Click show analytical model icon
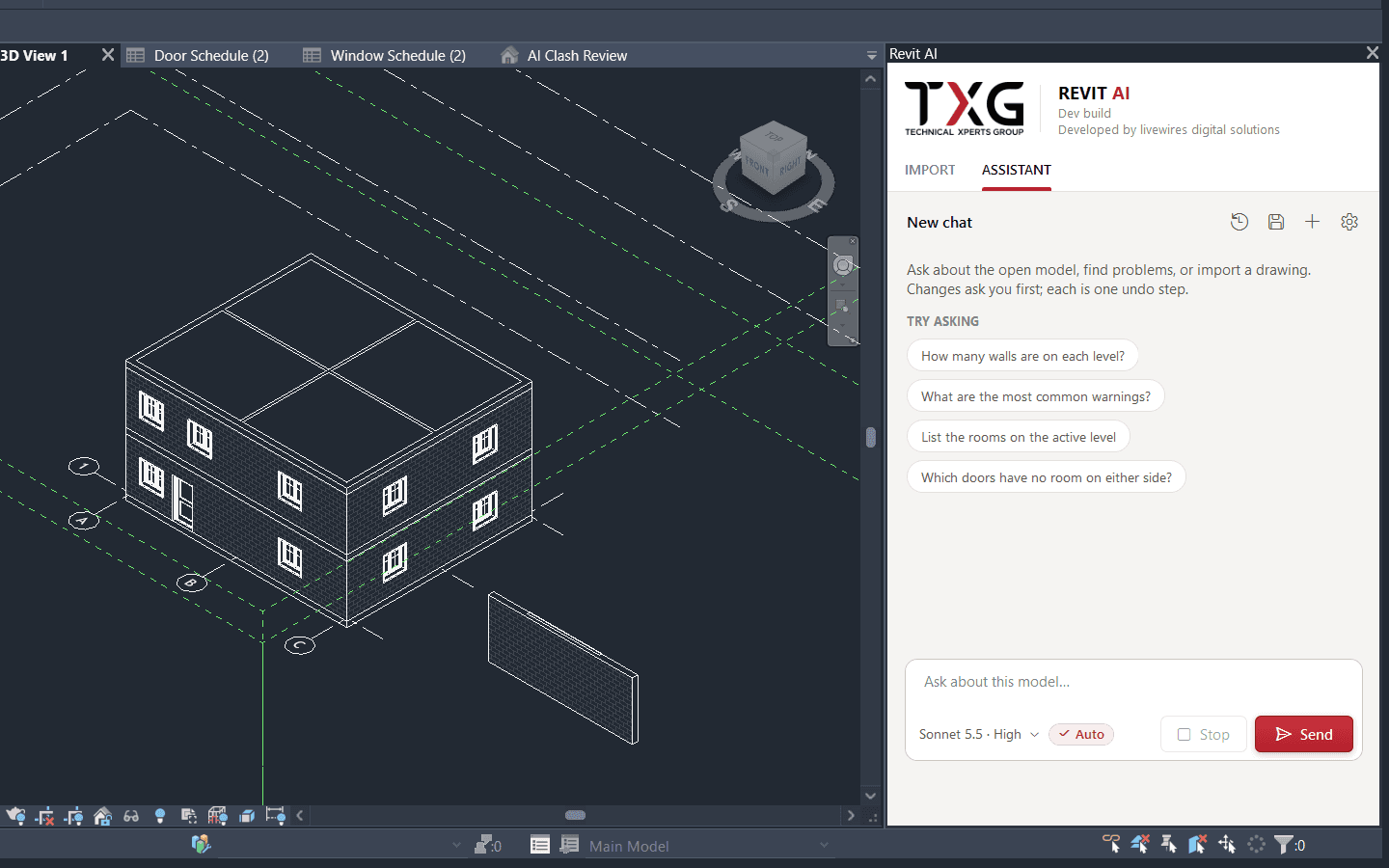 coord(218,816)
